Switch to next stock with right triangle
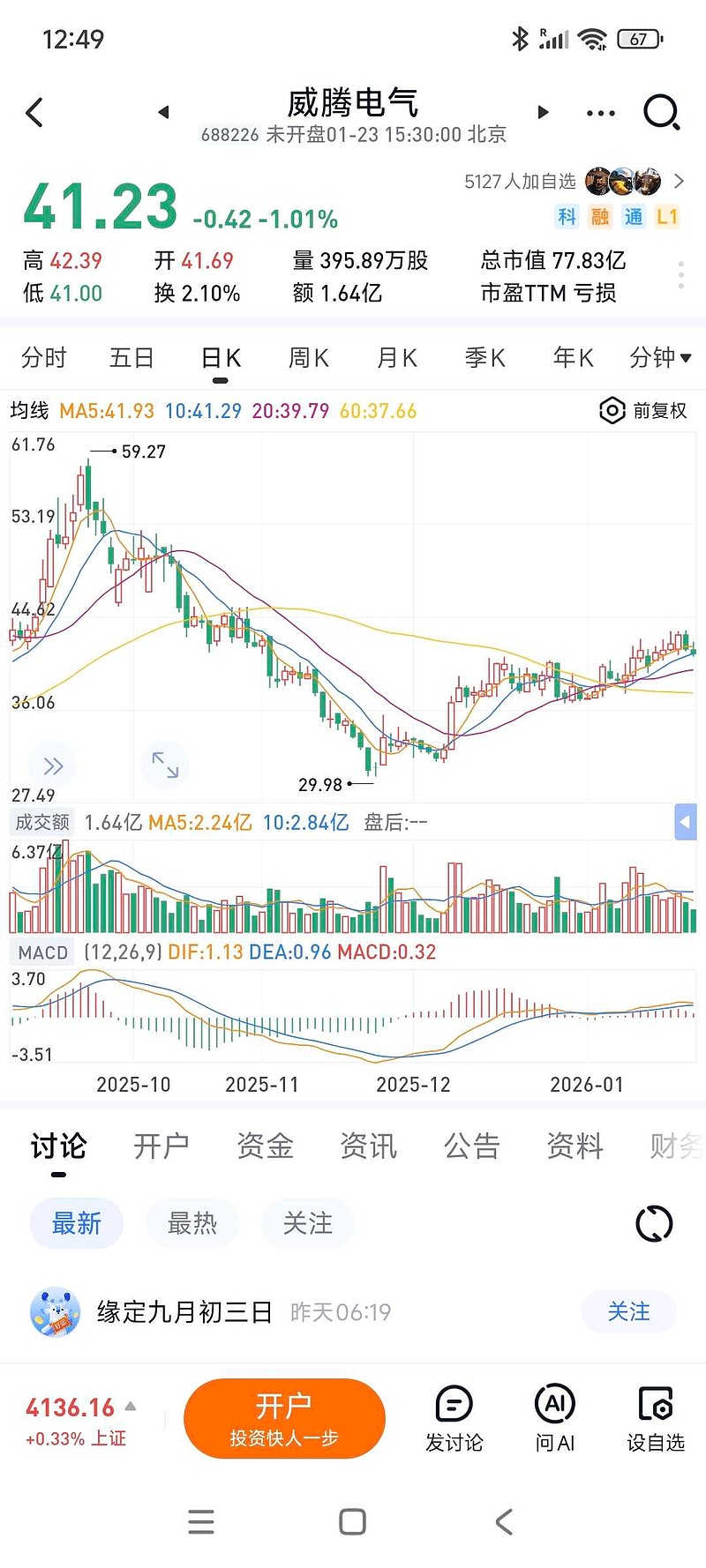Viewport: 706px width, 1568px height. tap(544, 112)
